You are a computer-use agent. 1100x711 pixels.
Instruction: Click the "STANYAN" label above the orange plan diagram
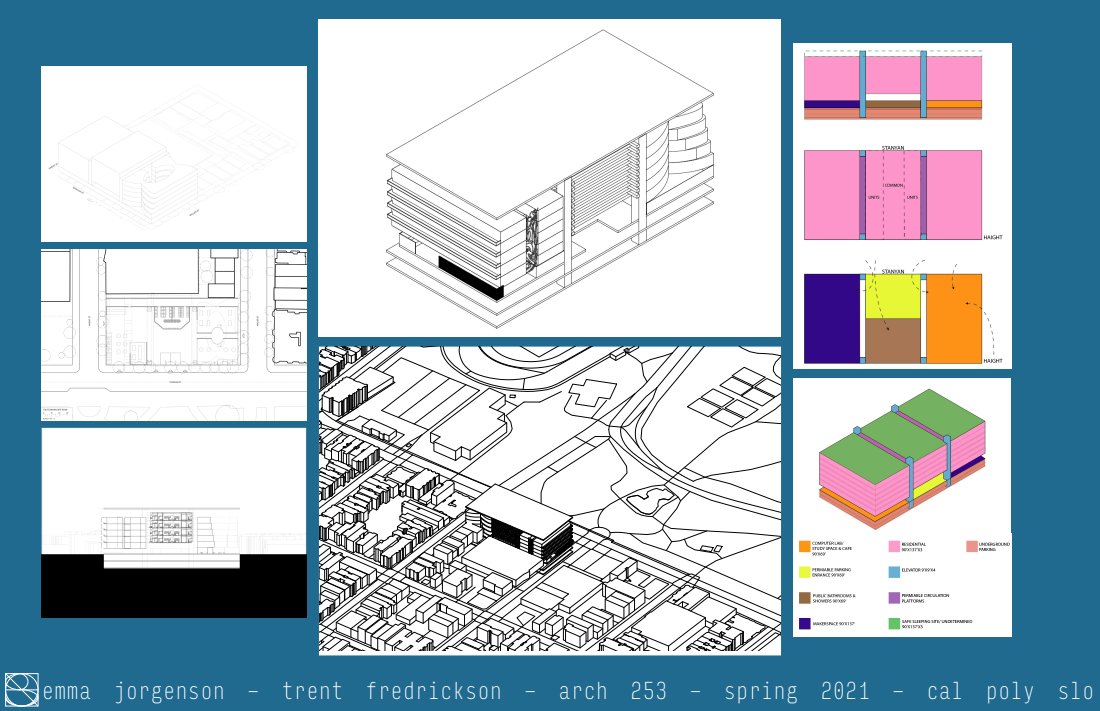[x=892, y=271]
